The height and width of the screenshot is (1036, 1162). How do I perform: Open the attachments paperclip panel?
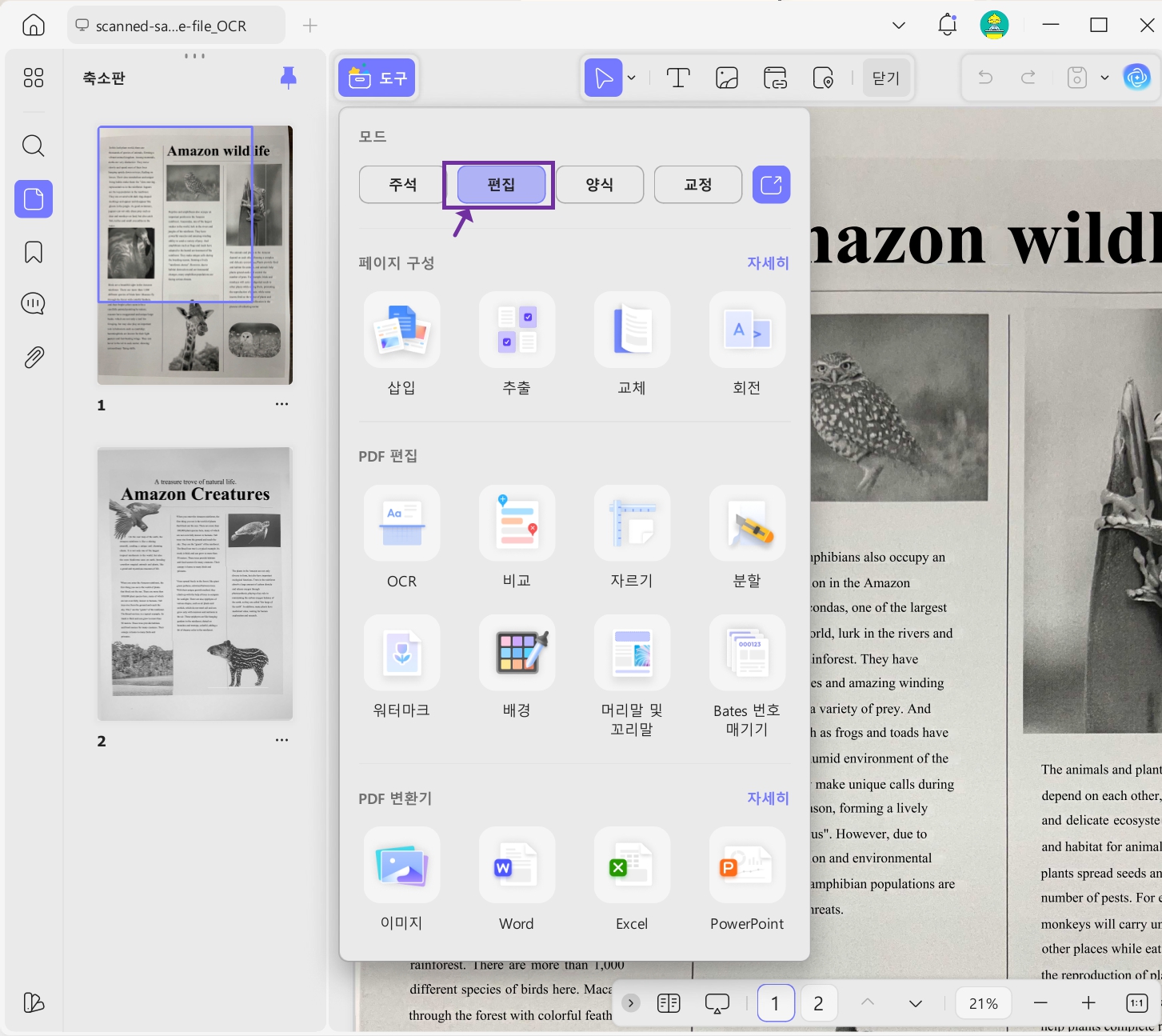click(34, 357)
